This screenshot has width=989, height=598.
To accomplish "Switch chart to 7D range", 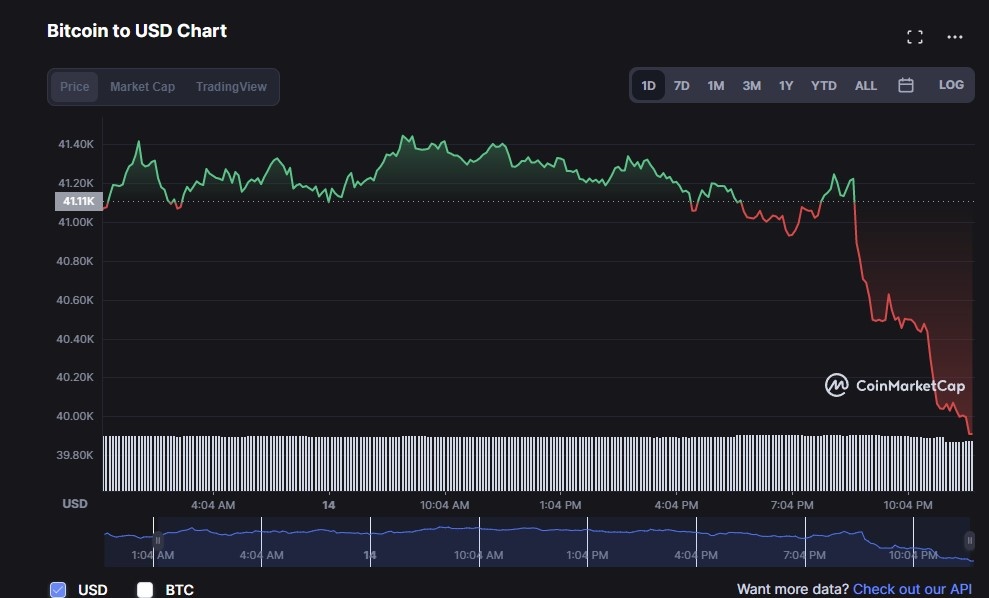I will (x=681, y=86).
